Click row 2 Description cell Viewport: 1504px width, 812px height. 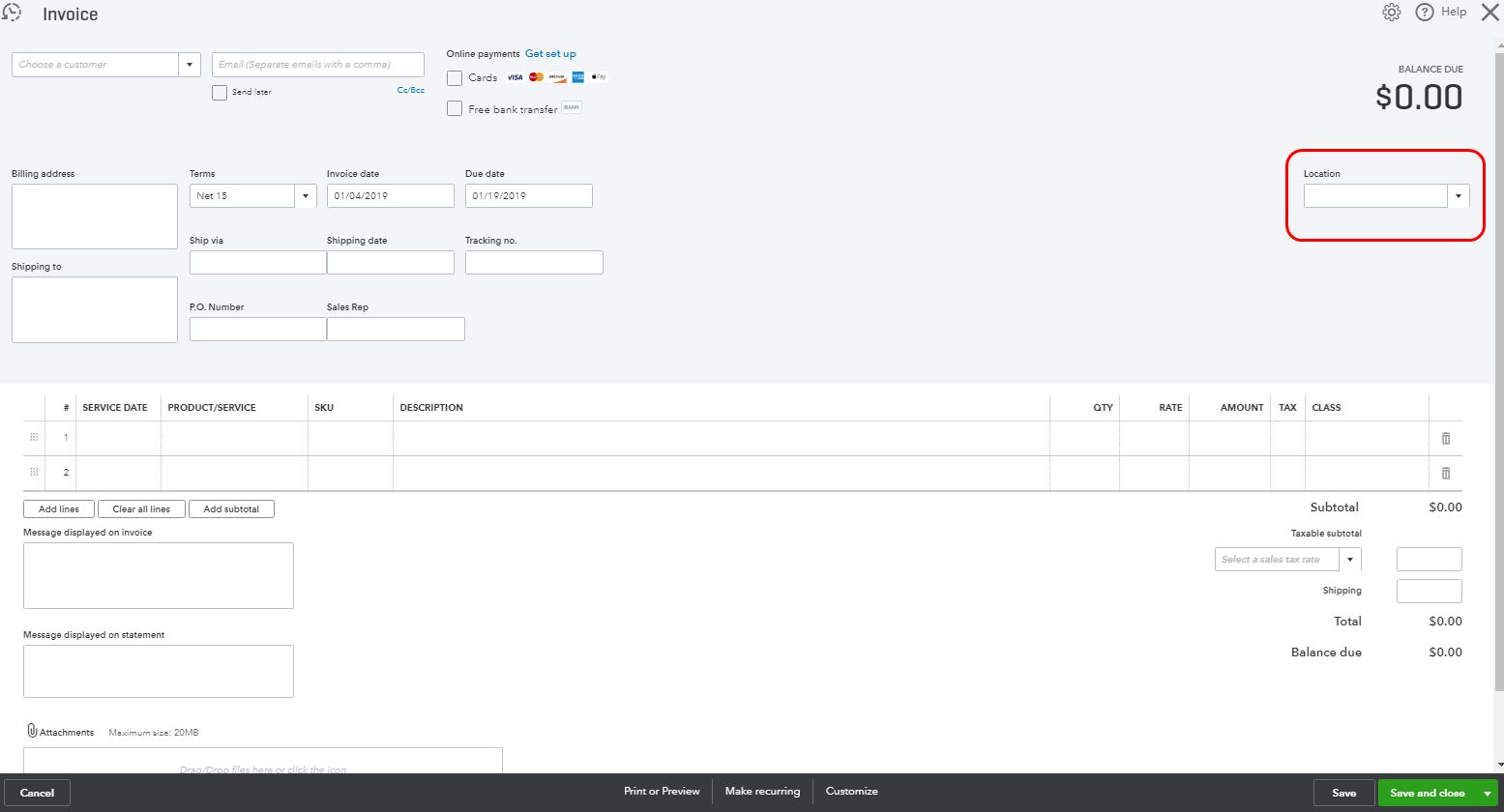tap(722, 473)
